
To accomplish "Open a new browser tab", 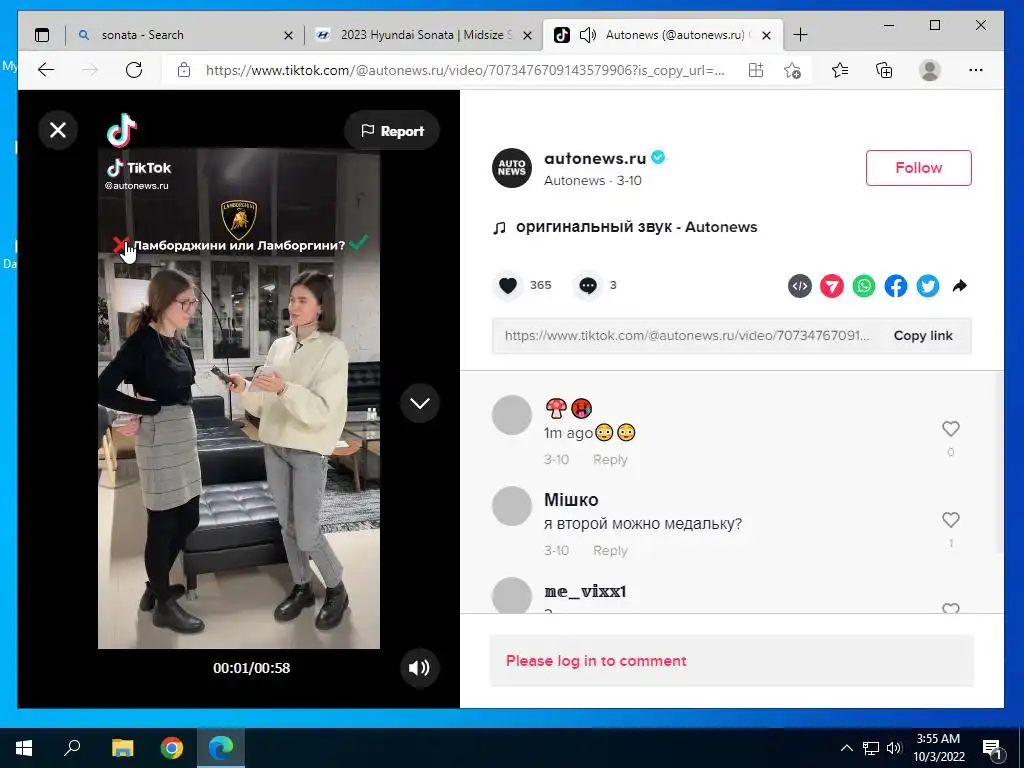I will (x=800, y=35).
